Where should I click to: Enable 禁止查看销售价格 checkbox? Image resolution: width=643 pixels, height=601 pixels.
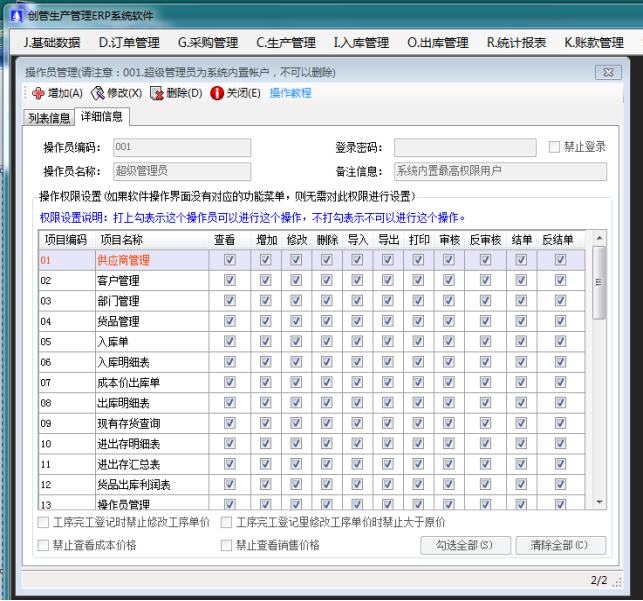(226, 545)
